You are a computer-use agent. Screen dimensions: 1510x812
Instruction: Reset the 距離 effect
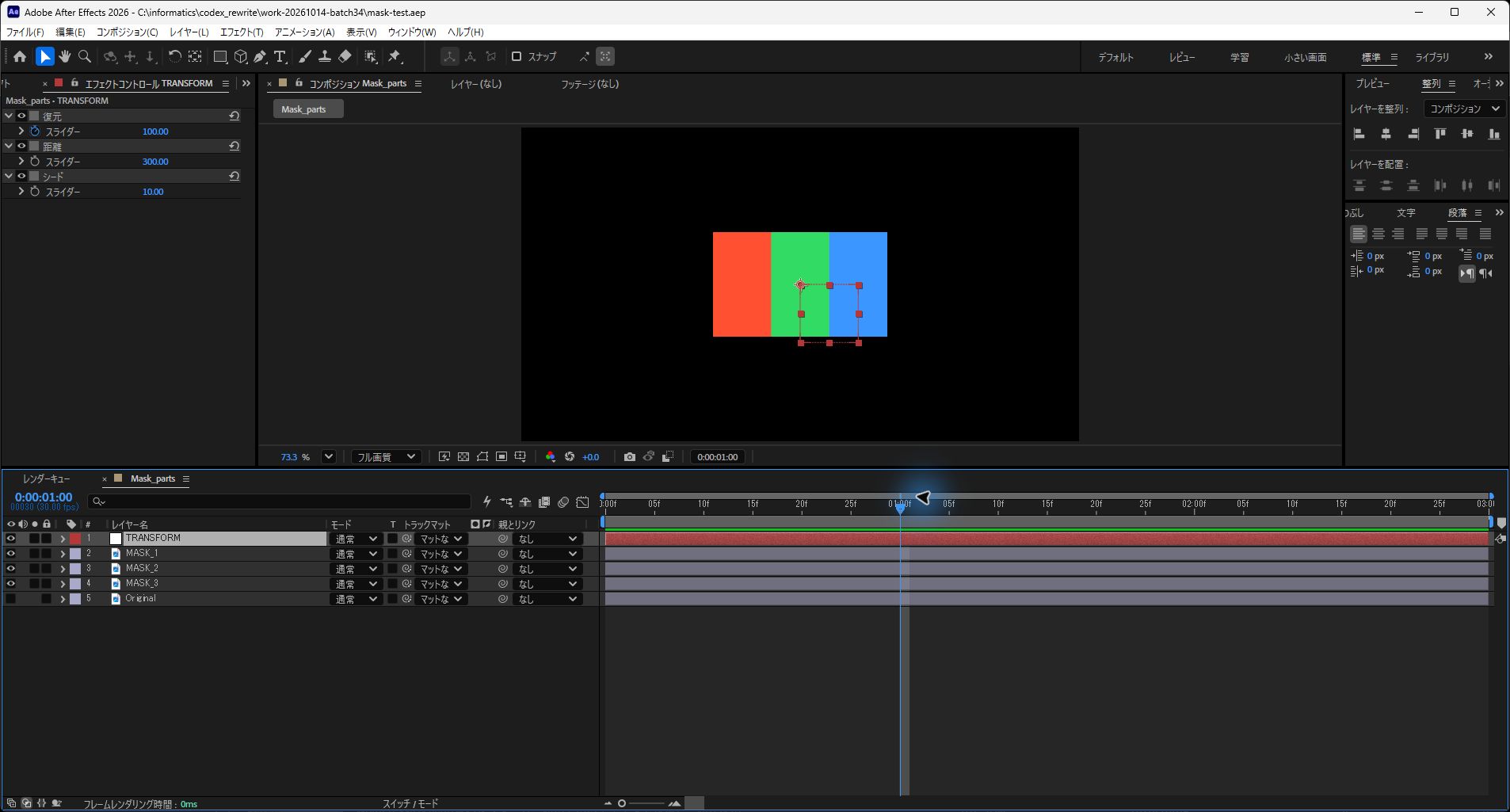tap(235, 146)
